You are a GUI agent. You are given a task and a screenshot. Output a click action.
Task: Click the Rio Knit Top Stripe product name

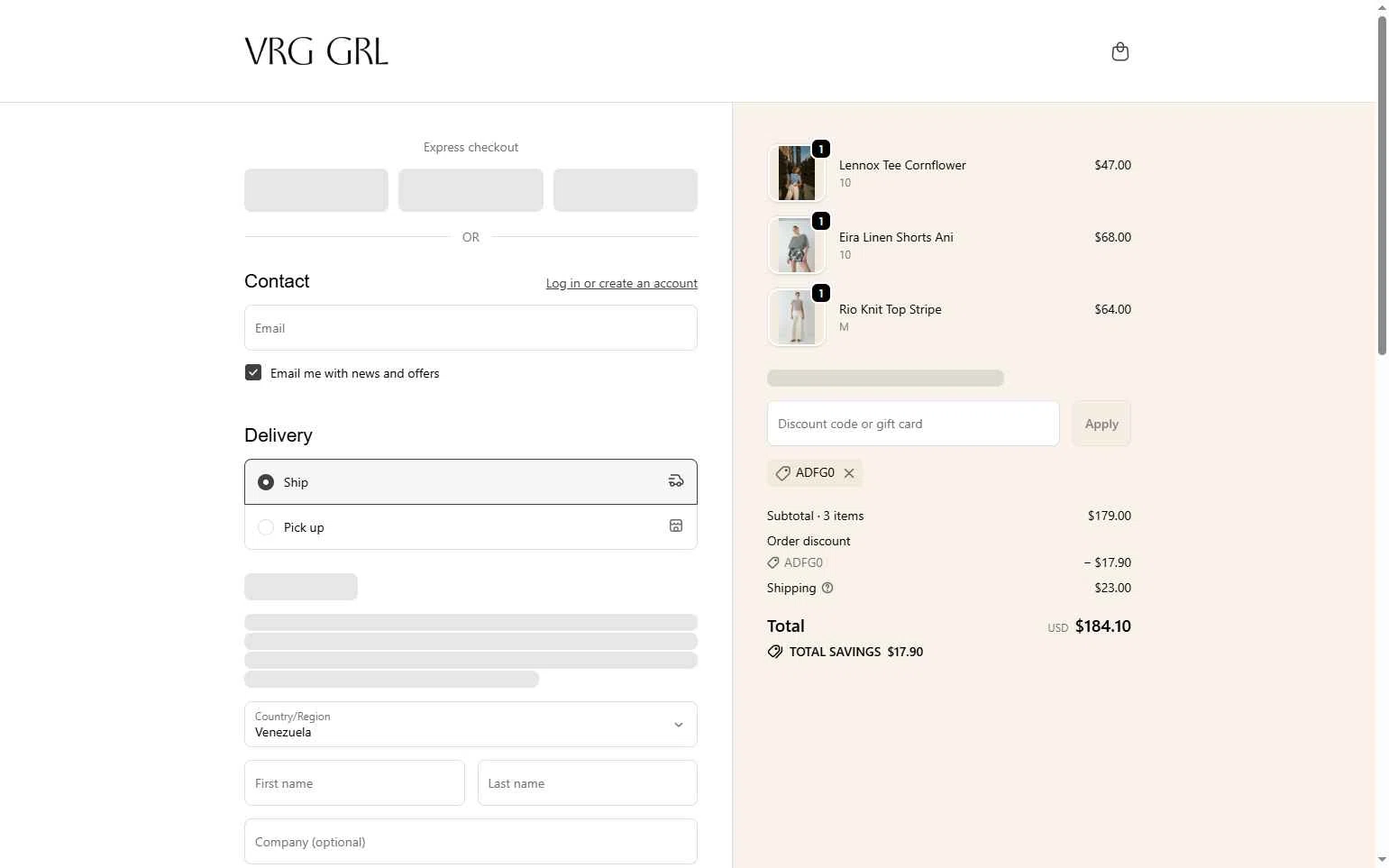click(891, 309)
